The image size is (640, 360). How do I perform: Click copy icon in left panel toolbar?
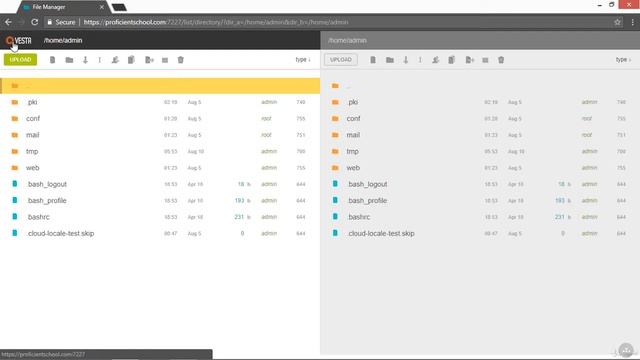click(x=131, y=60)
